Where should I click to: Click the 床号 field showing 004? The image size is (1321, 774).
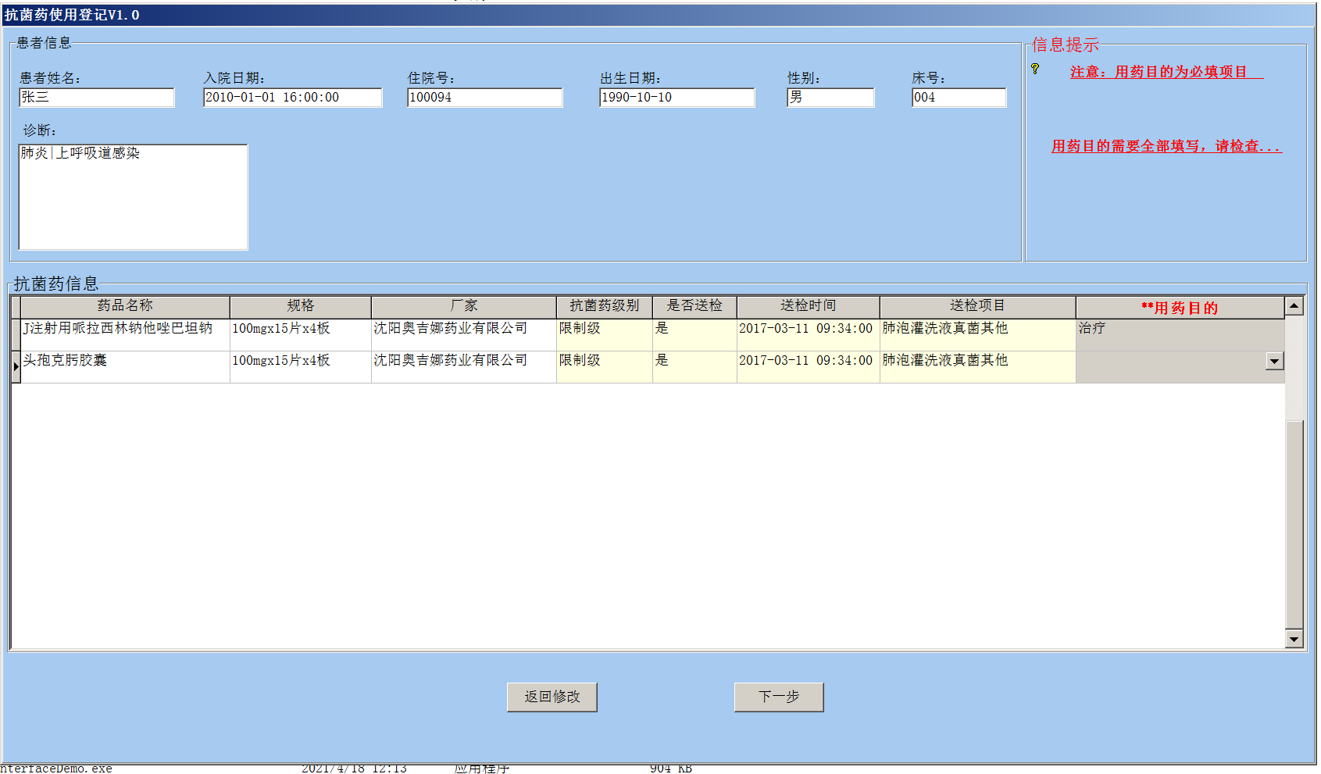959,98
